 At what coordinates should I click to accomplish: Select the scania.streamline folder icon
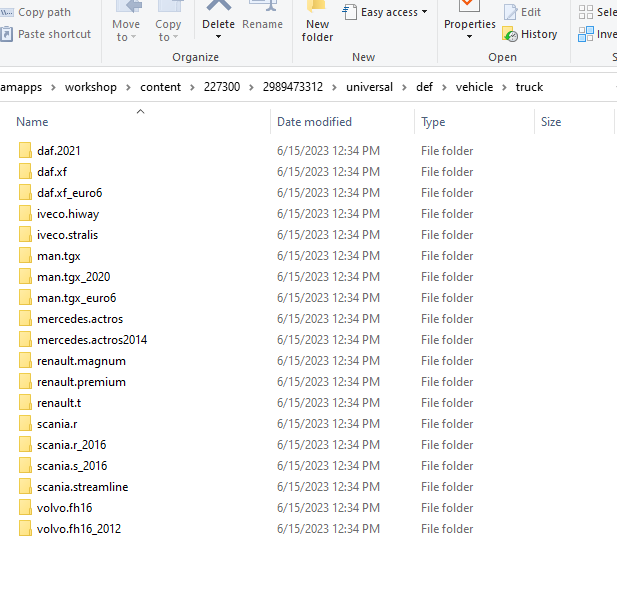coord(25,486)
